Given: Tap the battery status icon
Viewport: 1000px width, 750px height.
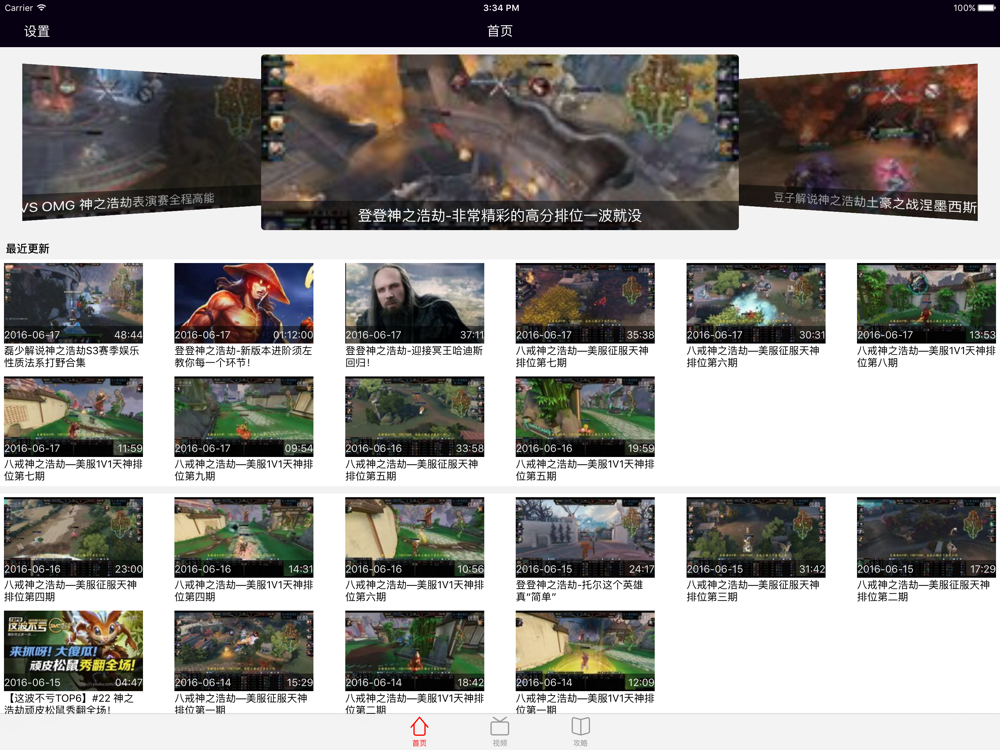Looking at the screenshot, I should pyautogui.click(x=987, y=8).
